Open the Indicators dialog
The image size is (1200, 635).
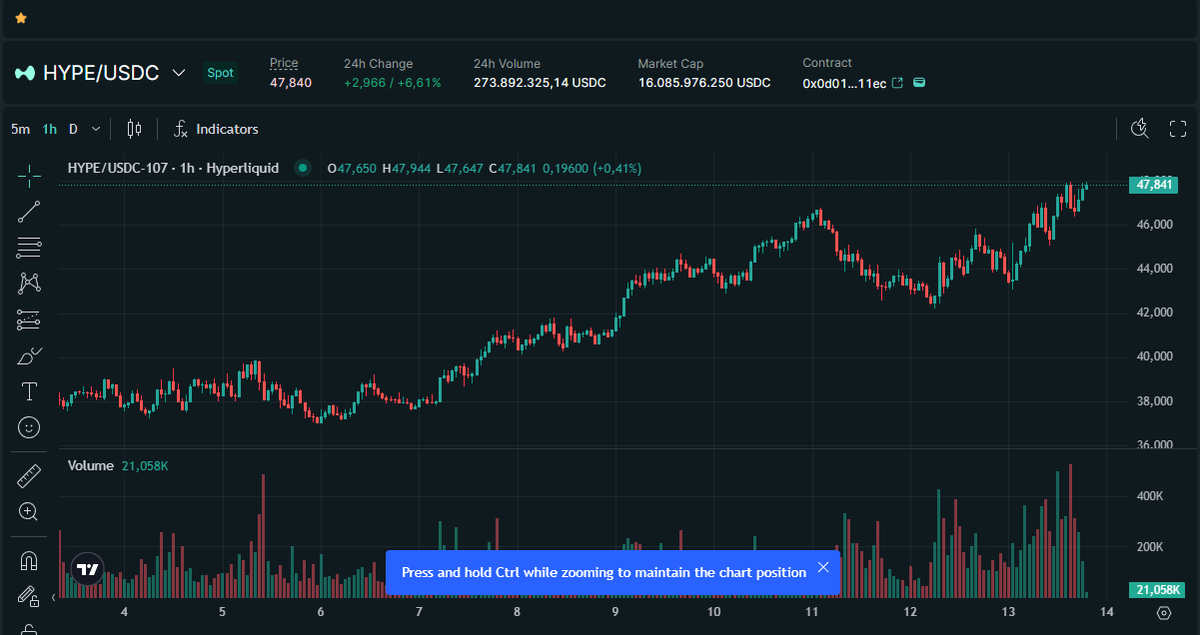tap(216, 129)
